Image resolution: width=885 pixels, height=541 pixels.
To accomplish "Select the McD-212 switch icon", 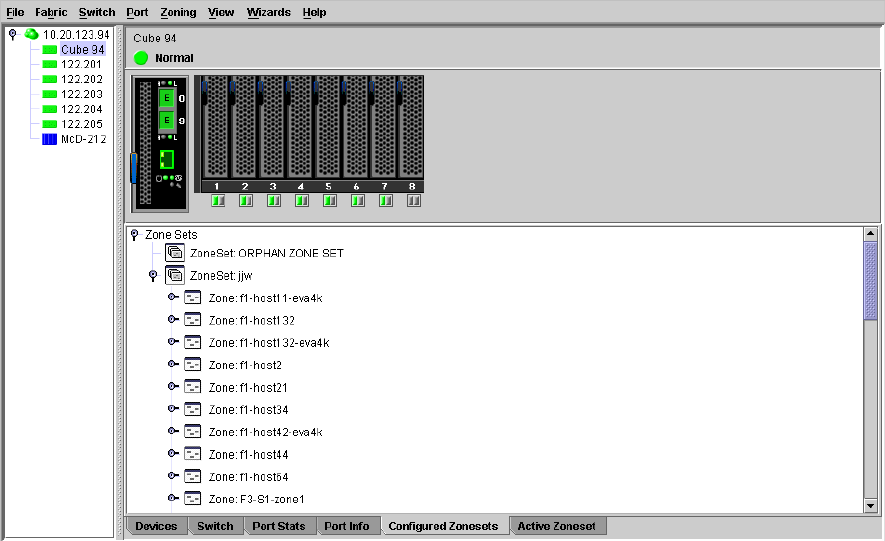I will click(x=50, y=139).
